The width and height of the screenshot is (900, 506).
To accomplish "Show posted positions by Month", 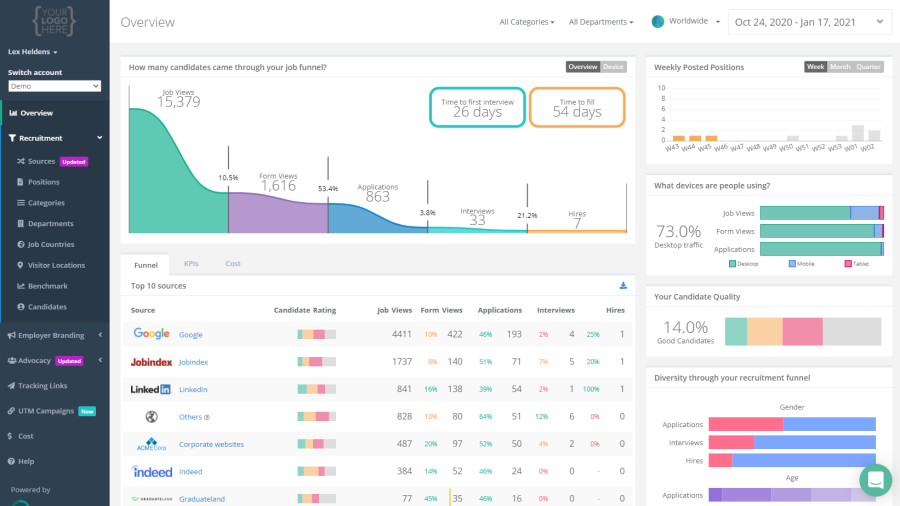I will point(840,67).
